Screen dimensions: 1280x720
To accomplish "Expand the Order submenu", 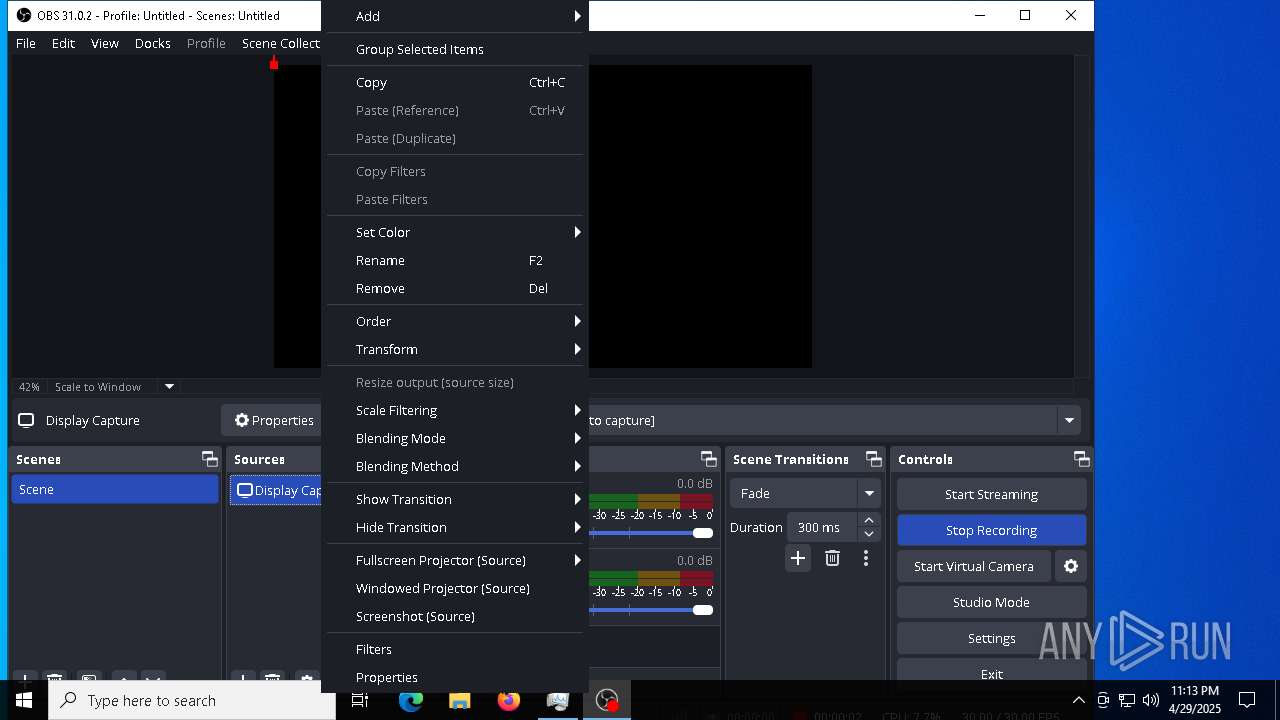I will 455,321.
